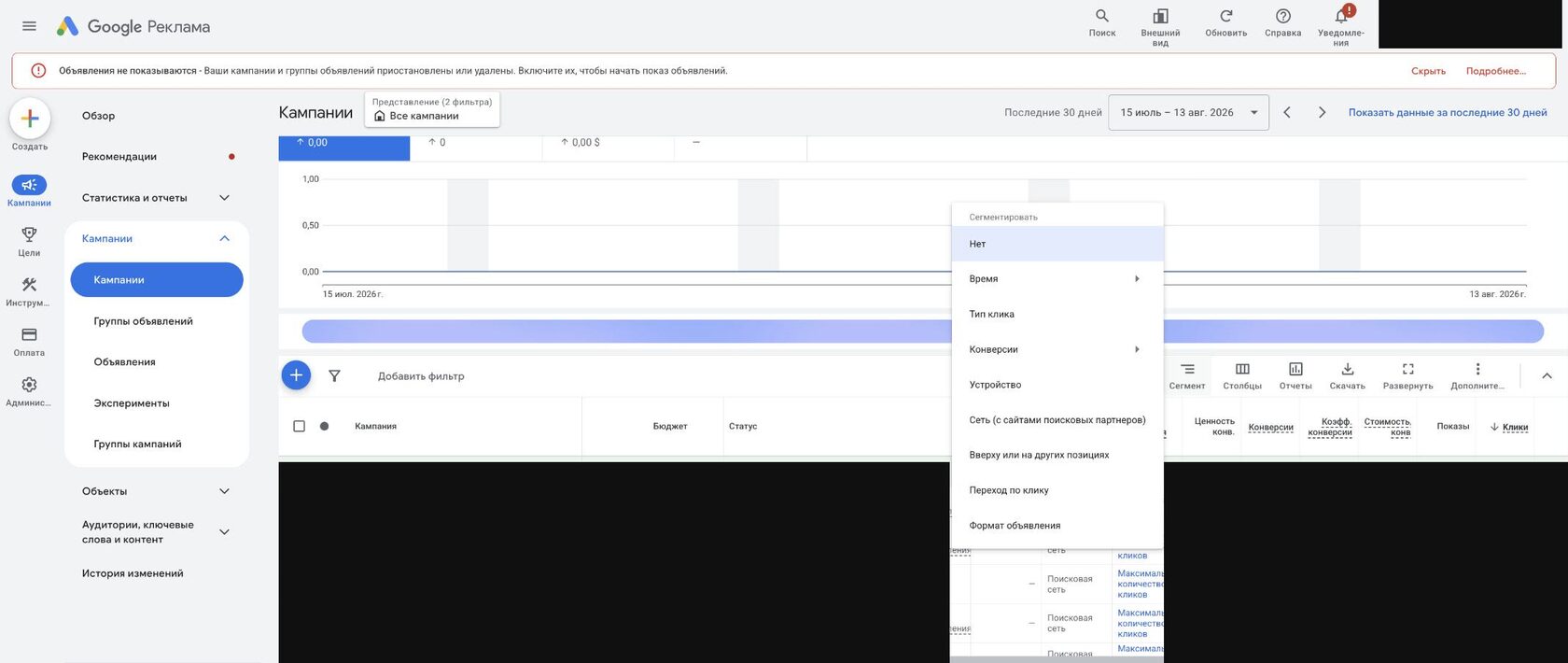Open the date range dropdown
The height and width of the screenshot is (663, 1568).
point(1188,112)
